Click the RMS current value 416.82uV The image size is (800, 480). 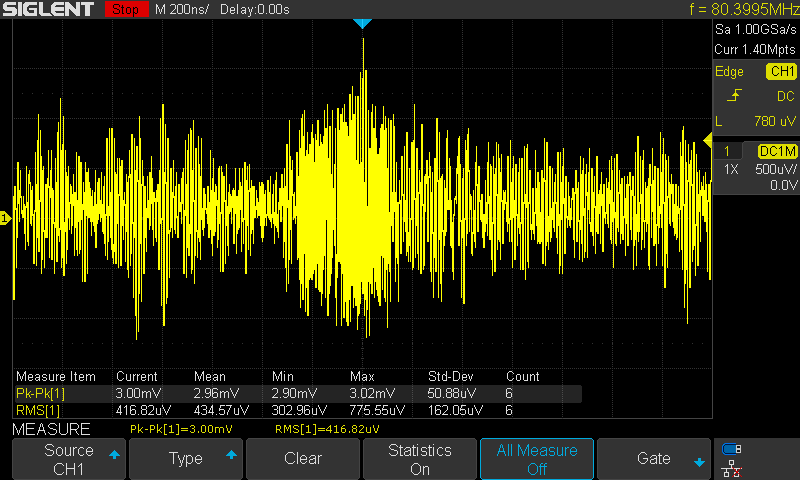pos(143,410)
